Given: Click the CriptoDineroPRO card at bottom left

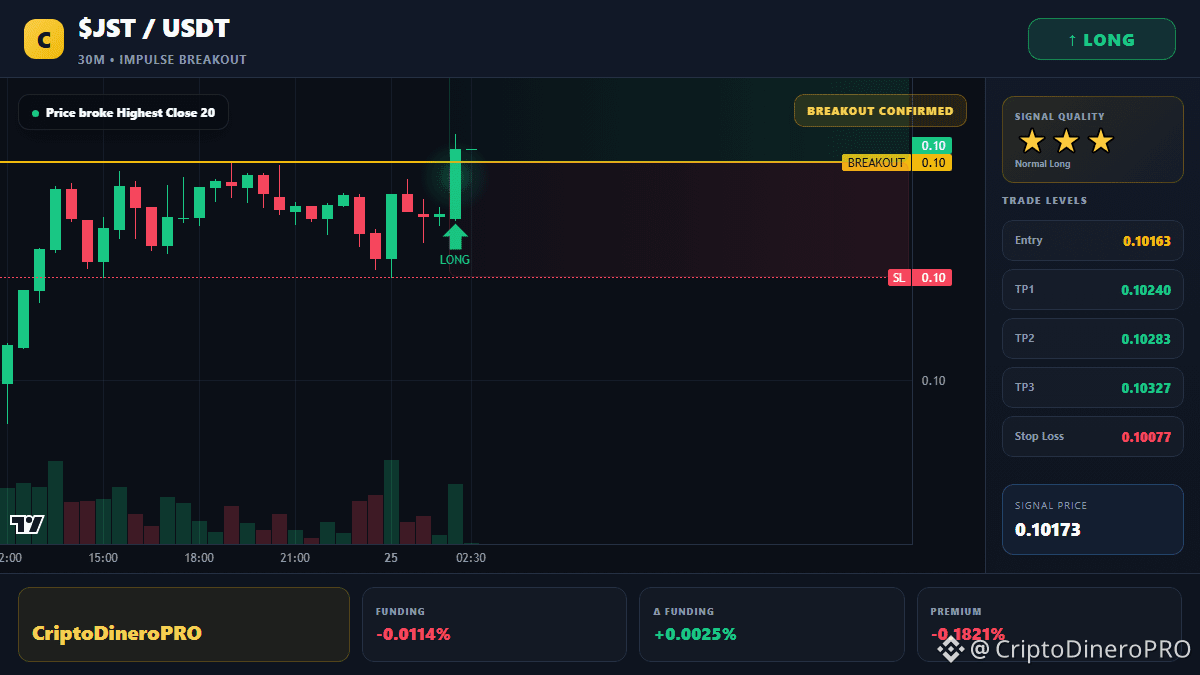Looking at the screenshot, I should (184, 624).
